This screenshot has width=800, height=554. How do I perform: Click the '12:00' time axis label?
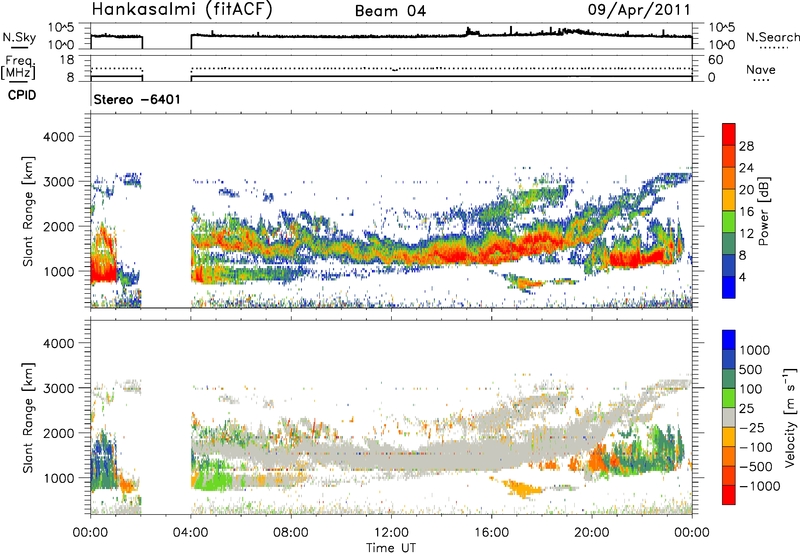pyautogui.click(x=391, y=533)
